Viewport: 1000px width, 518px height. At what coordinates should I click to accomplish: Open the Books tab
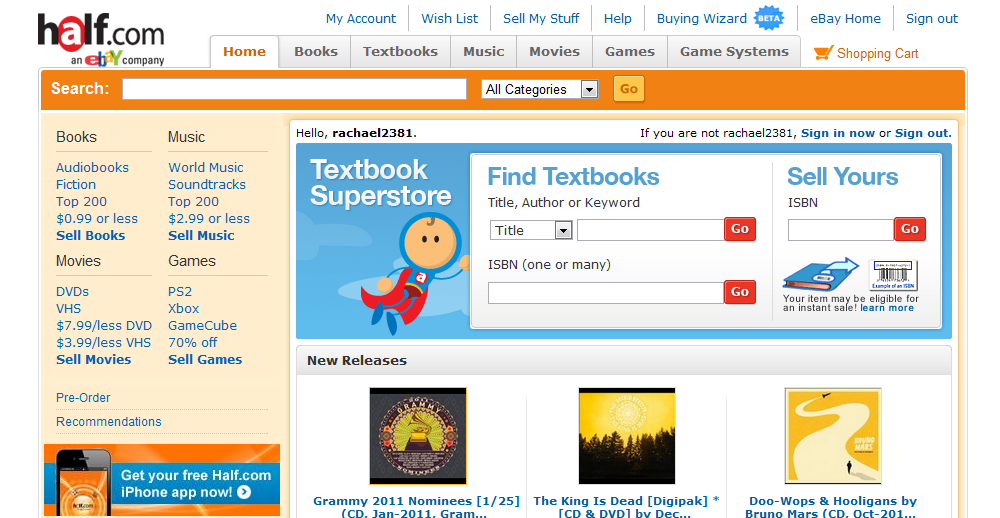(316, 52)
